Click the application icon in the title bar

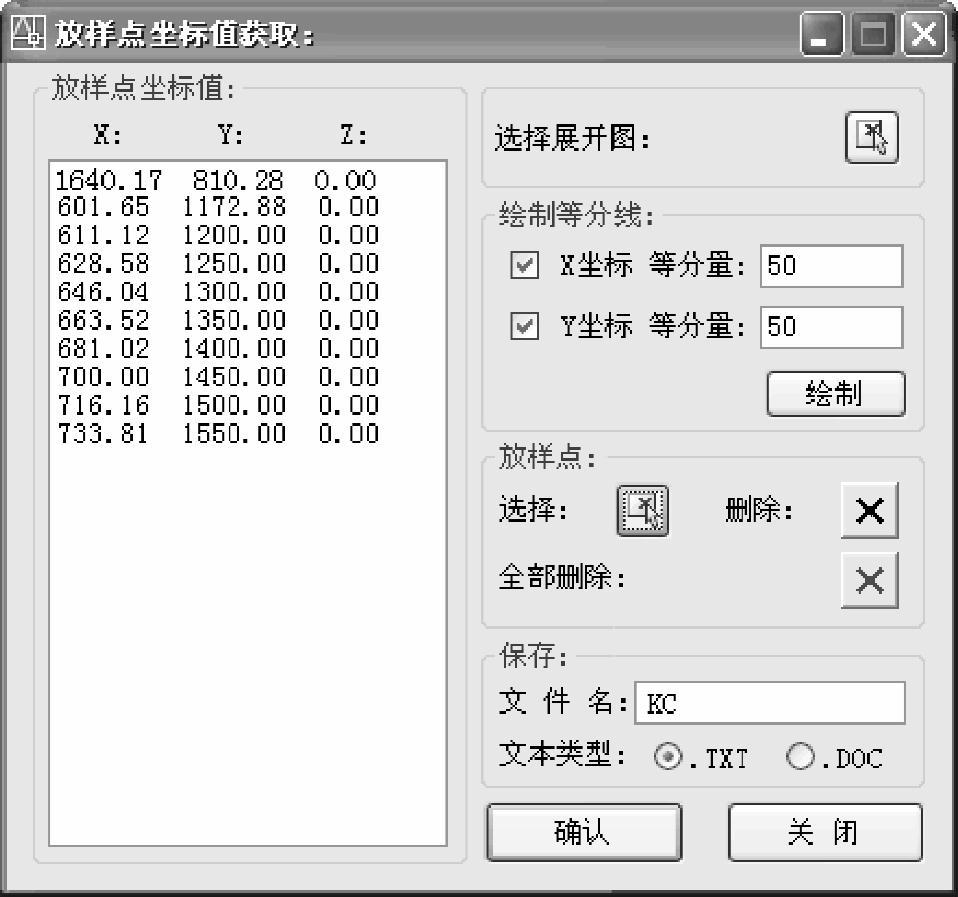[28, 33]
